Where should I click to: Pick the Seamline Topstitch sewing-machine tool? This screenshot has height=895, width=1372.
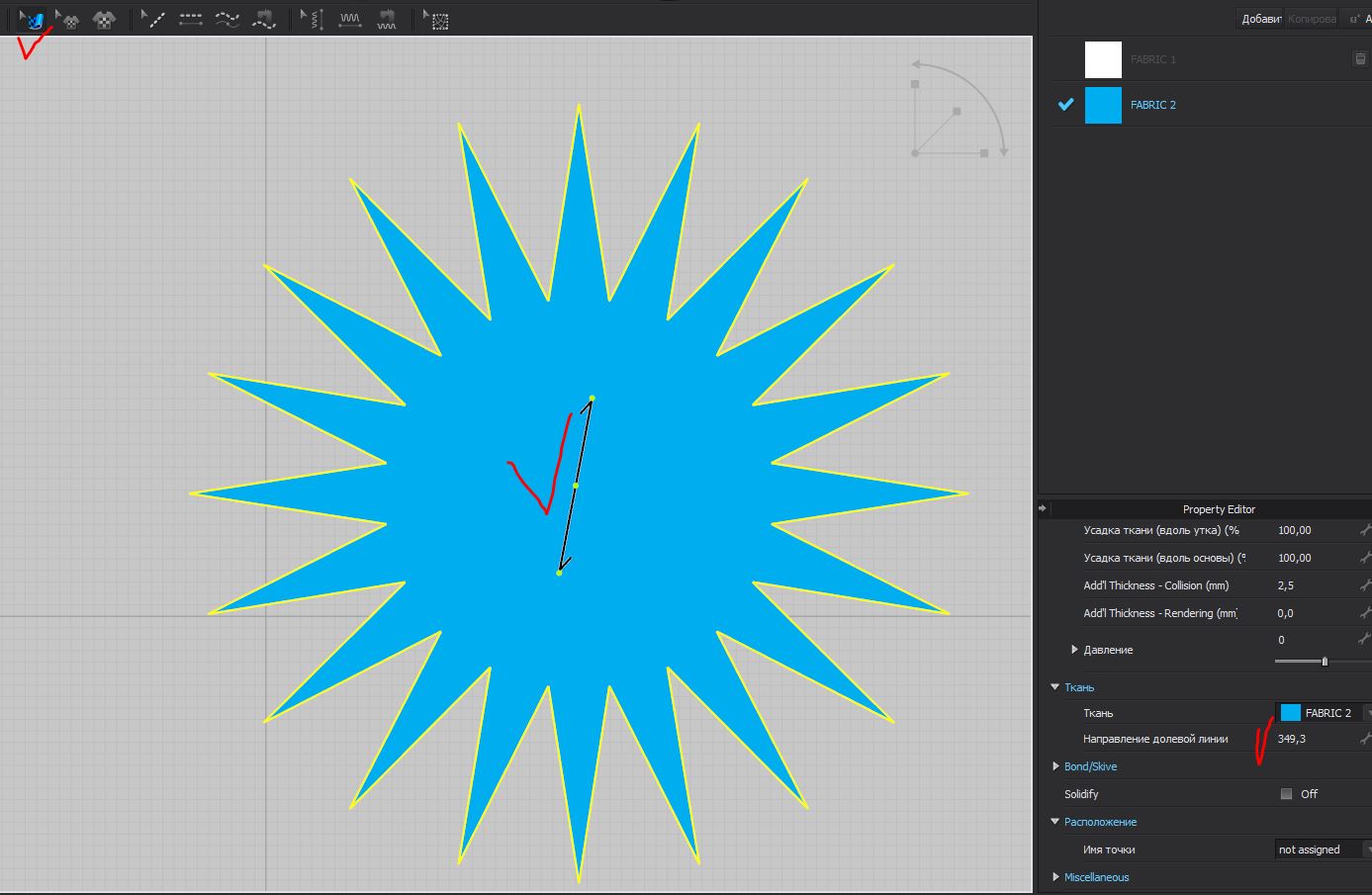tap(264, 19)
